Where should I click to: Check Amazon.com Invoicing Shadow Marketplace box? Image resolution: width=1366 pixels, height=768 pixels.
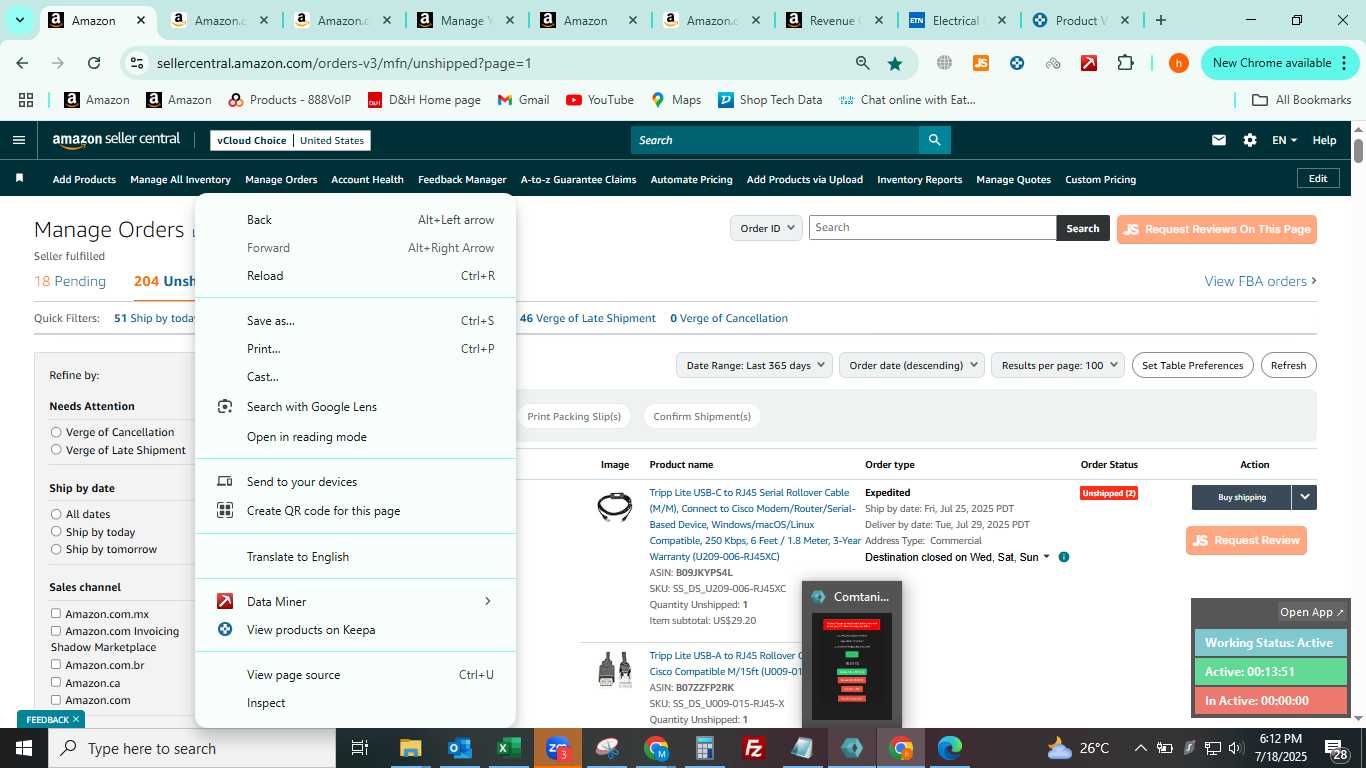[x=56, y=631]
